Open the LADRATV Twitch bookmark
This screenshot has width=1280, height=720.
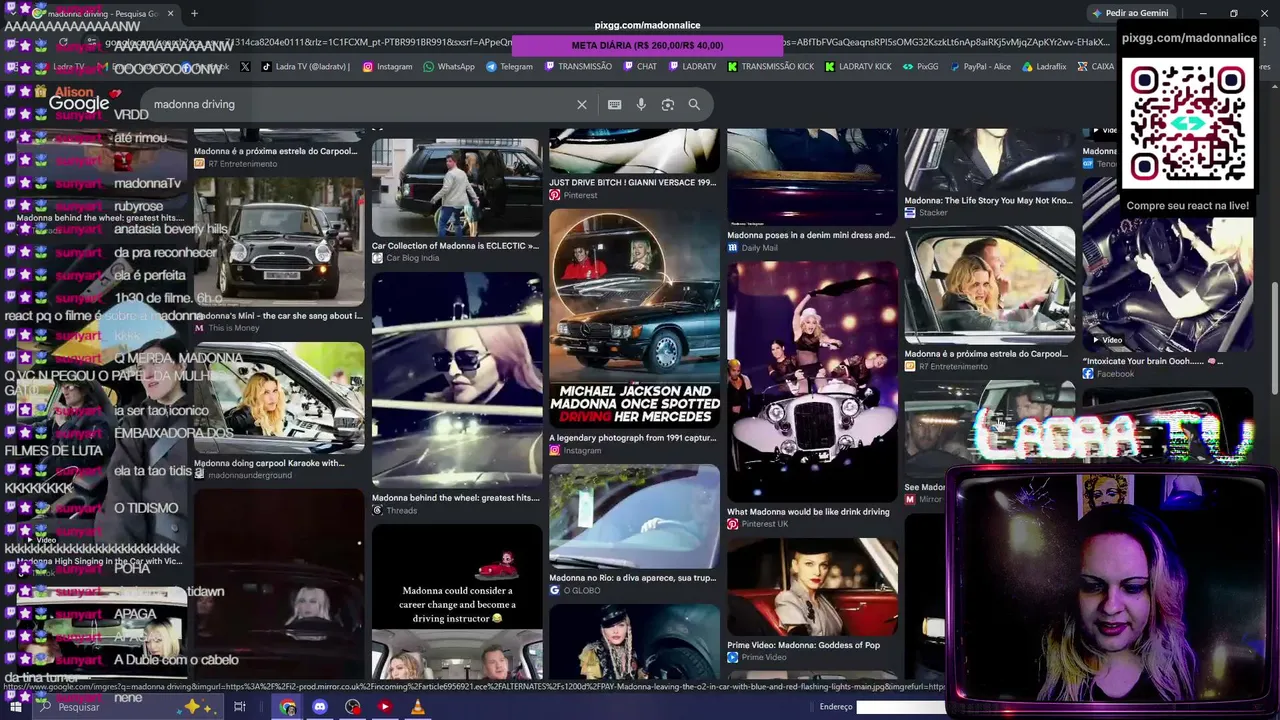(x=693, y=67)
